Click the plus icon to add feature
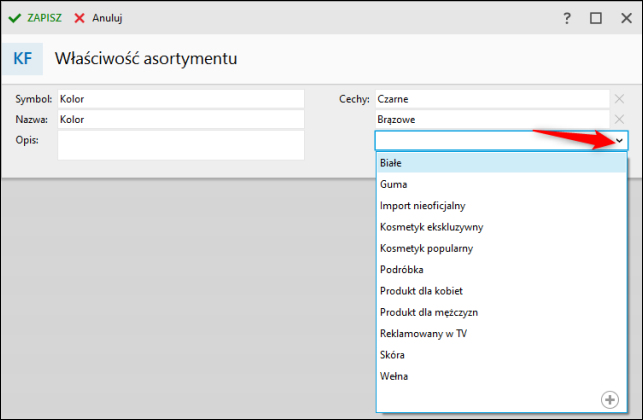643x420 pixels. tap(609, 399)
